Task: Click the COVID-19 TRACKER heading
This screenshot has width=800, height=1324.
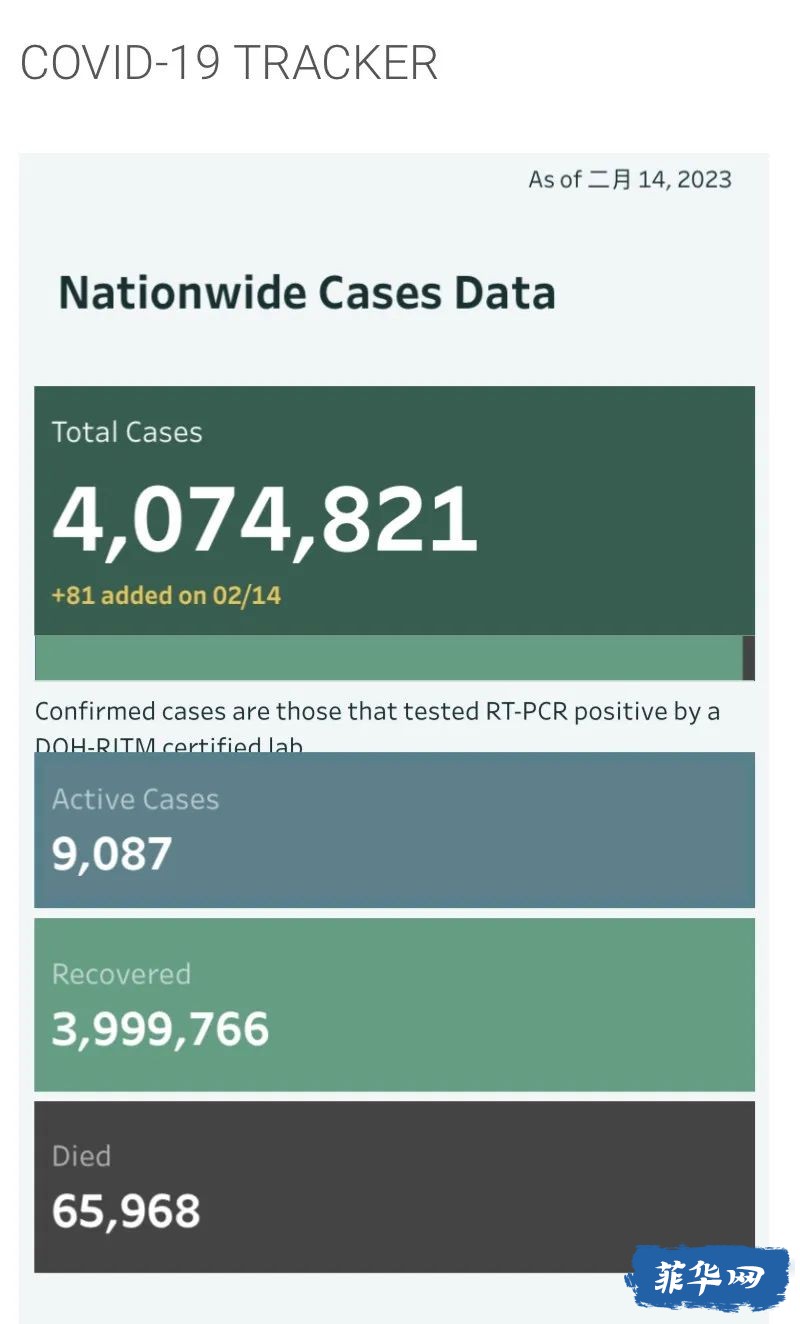Action: click(x=229, y=63)
